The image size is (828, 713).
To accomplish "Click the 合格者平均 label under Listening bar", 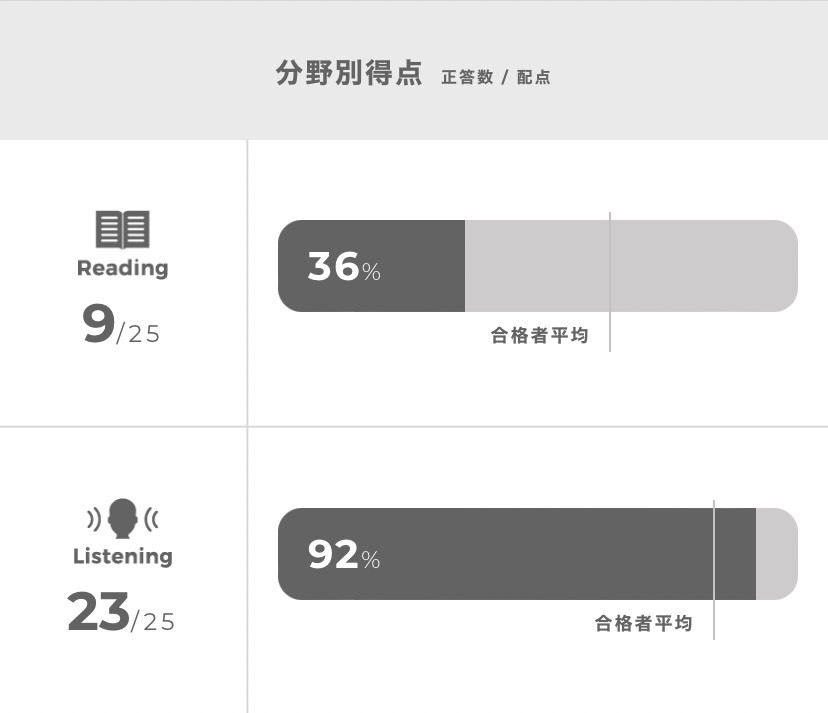I will point(643,623).
